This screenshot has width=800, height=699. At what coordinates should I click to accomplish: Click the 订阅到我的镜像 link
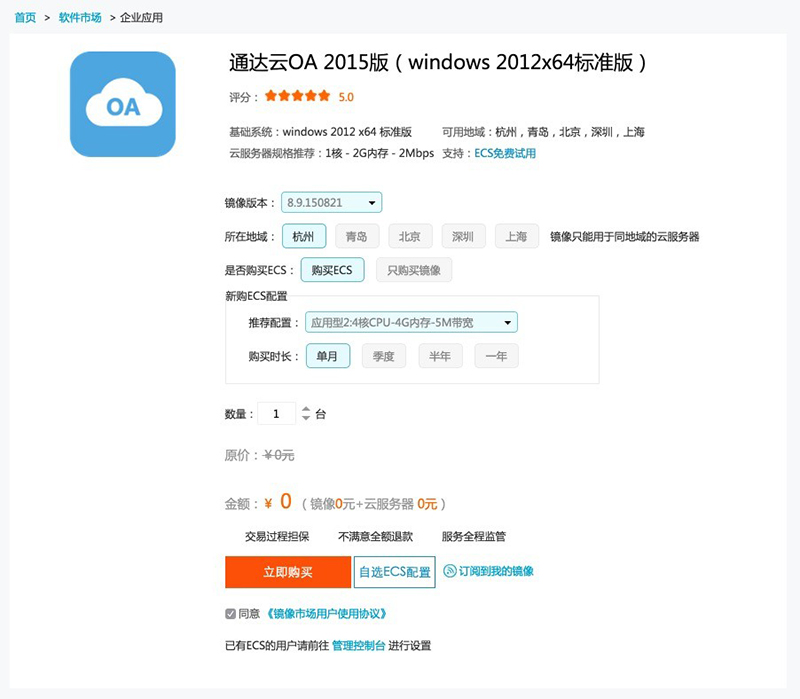click(496, 571)
